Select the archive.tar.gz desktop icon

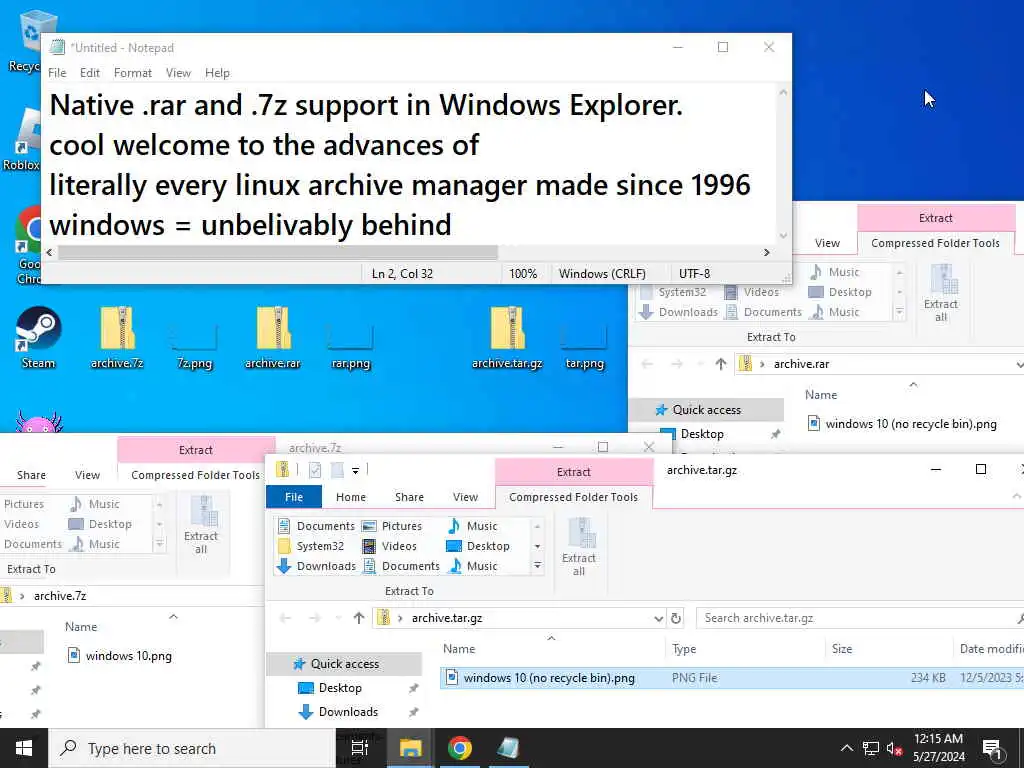(507, 338)
